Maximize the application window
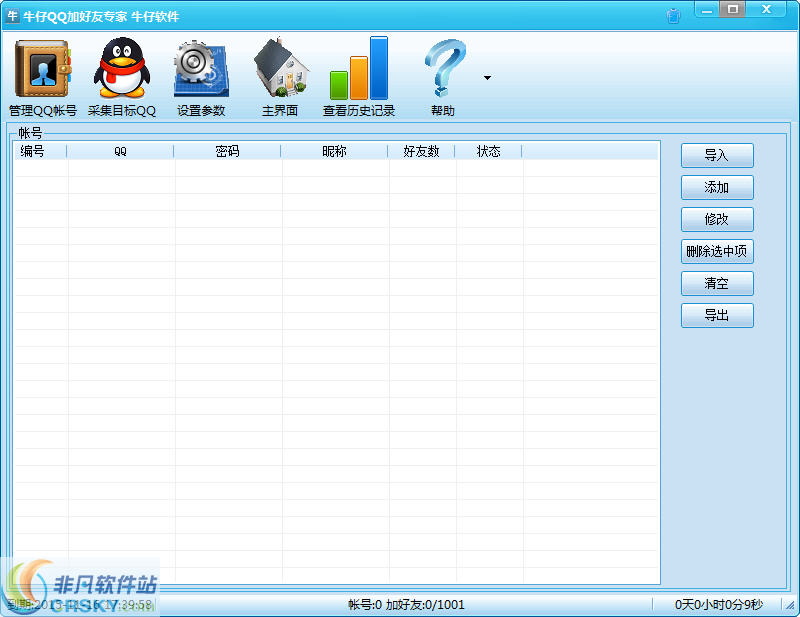Image resolution: width=800 pixels, height=617 pixels. [733, 9]
